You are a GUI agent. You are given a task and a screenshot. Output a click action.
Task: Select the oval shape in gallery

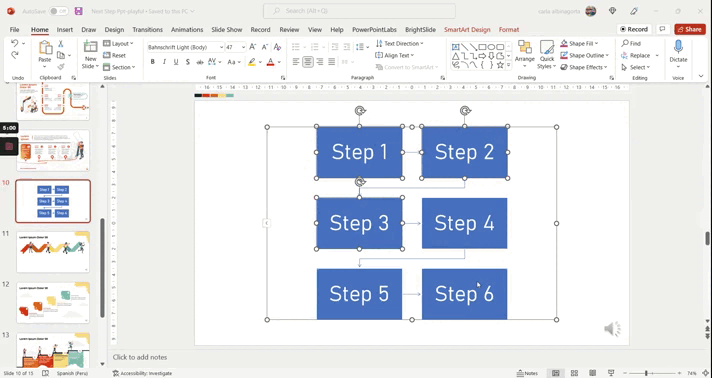(491, 47)
